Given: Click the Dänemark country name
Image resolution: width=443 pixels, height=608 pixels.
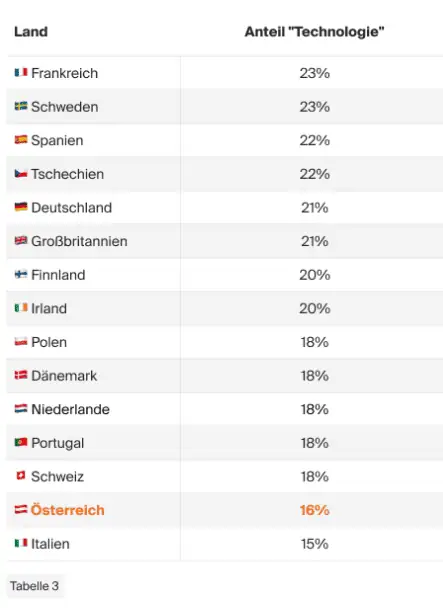Looking at the screenshot, I should (64, 375).
